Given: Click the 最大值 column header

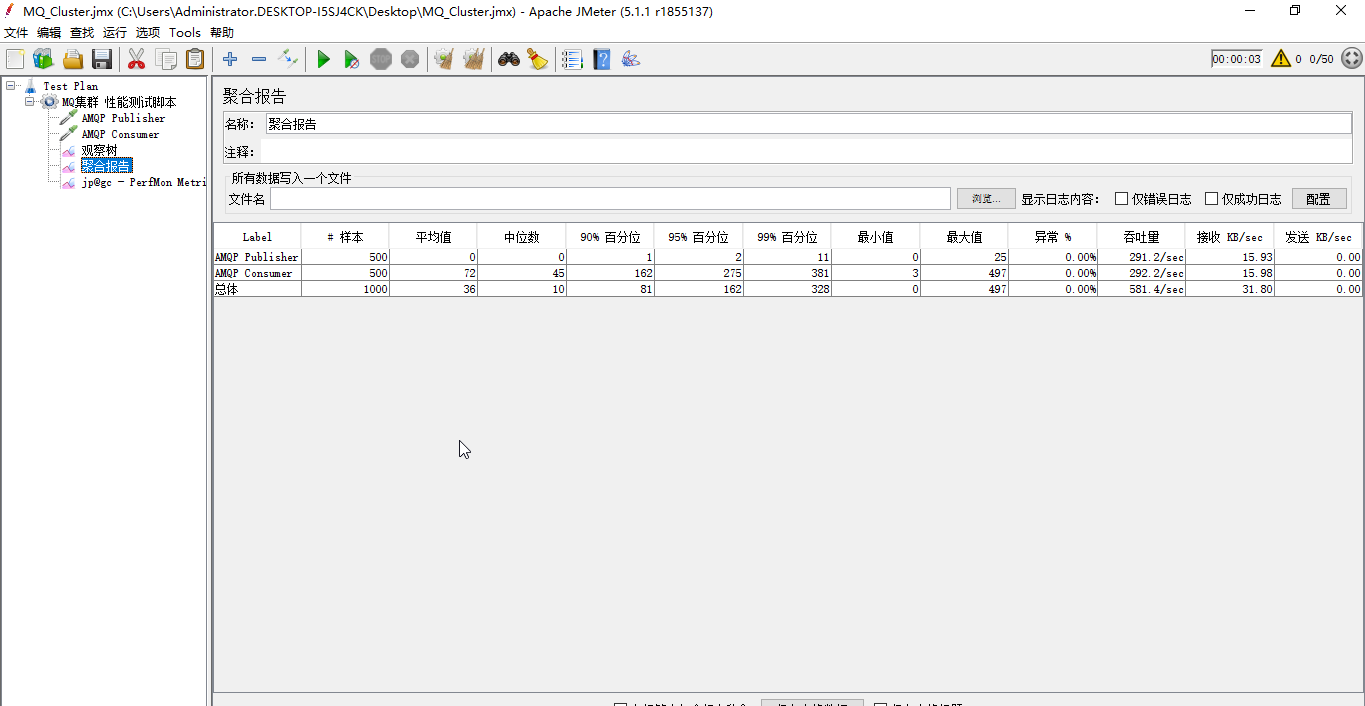Looking at the screenshot, I should [x=964, y=237].
